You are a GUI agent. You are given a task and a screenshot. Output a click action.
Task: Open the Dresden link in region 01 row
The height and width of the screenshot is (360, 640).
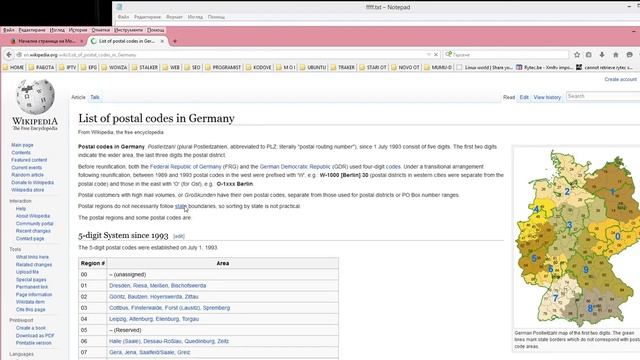tap(119, 286)
